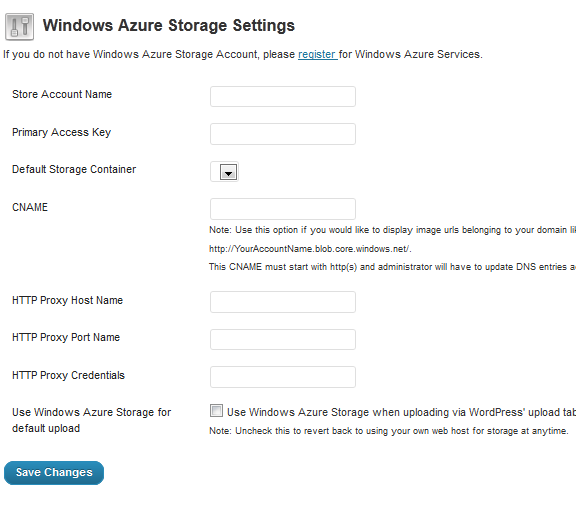Focus the HTTP Proxy Credentials field
The image size is (576, 522).
(282, 377)
